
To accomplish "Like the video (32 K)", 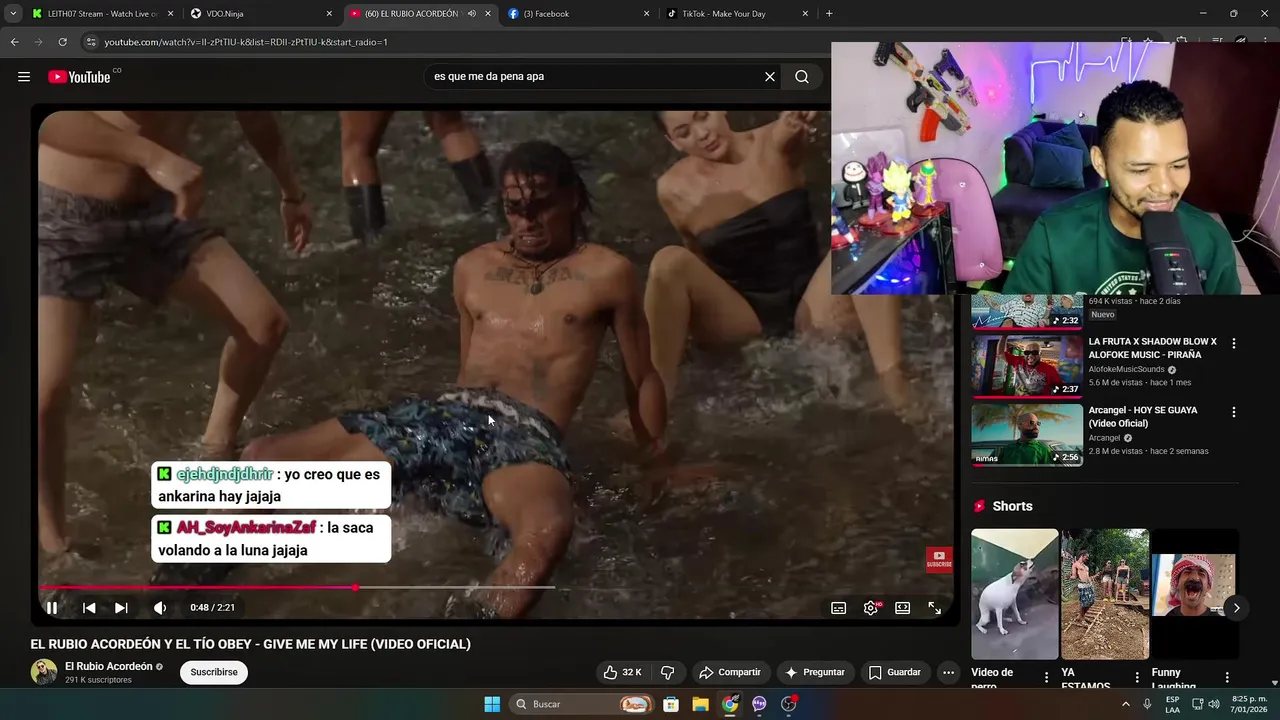I will tap(622, 672).
